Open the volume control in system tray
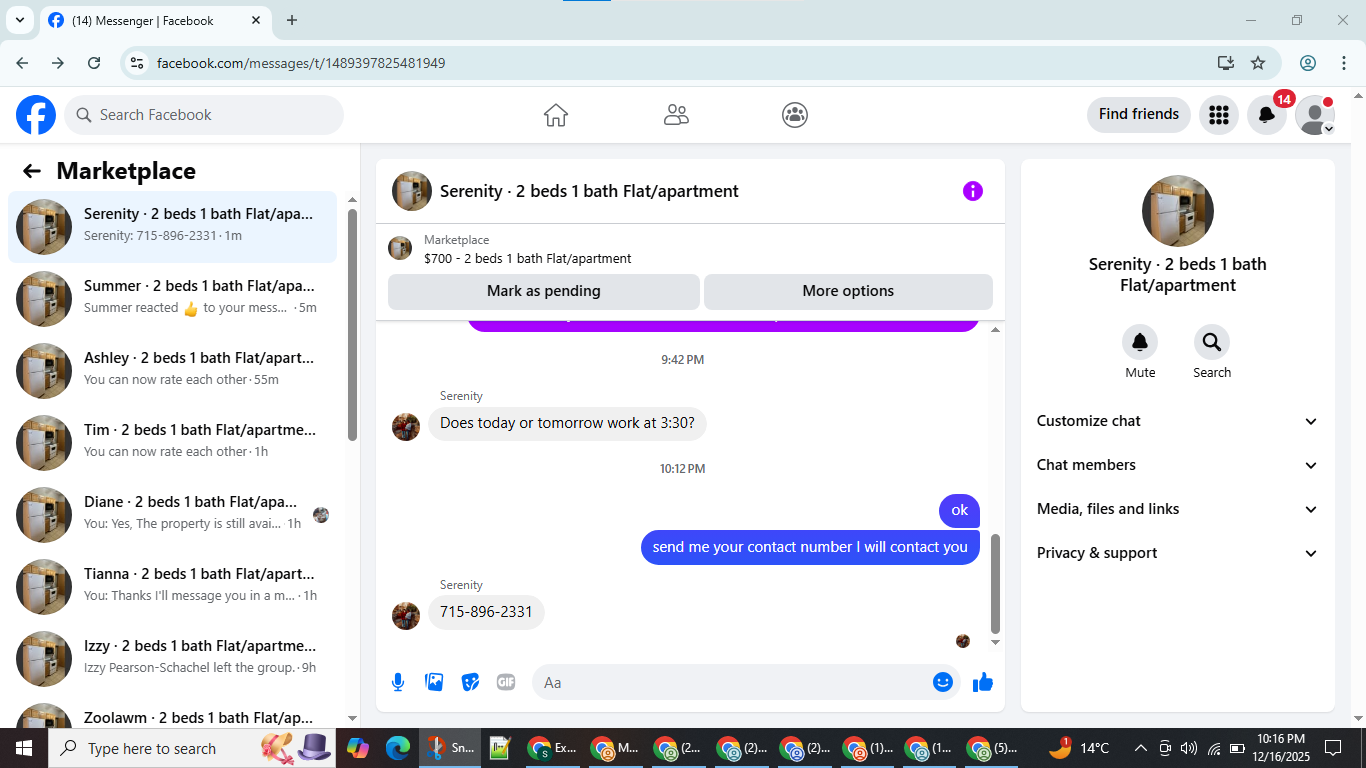1366x768 pixels. coord(1189,748)
